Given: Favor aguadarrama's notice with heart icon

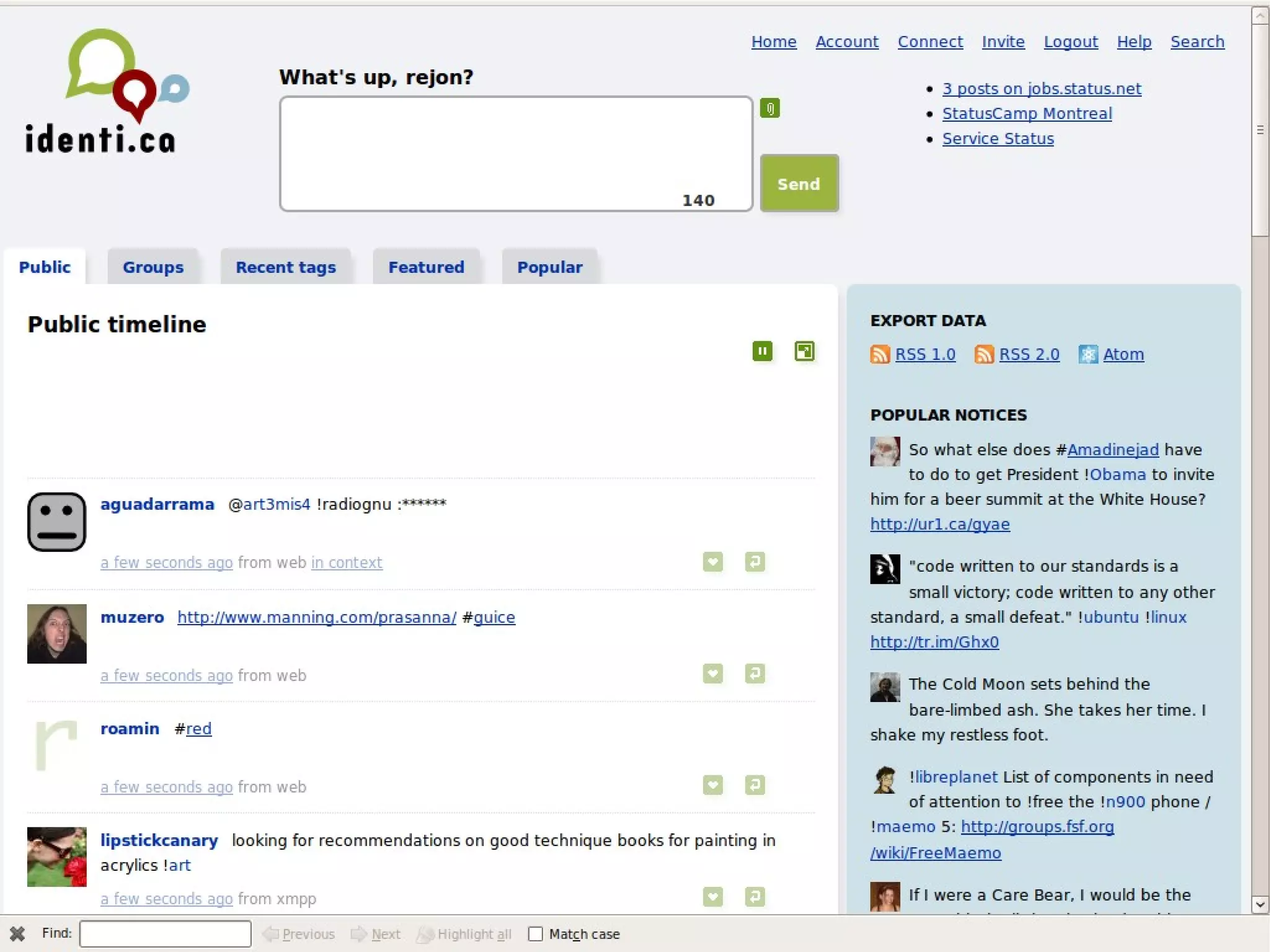Looking at the screenshot, I should tap(713, 562).
